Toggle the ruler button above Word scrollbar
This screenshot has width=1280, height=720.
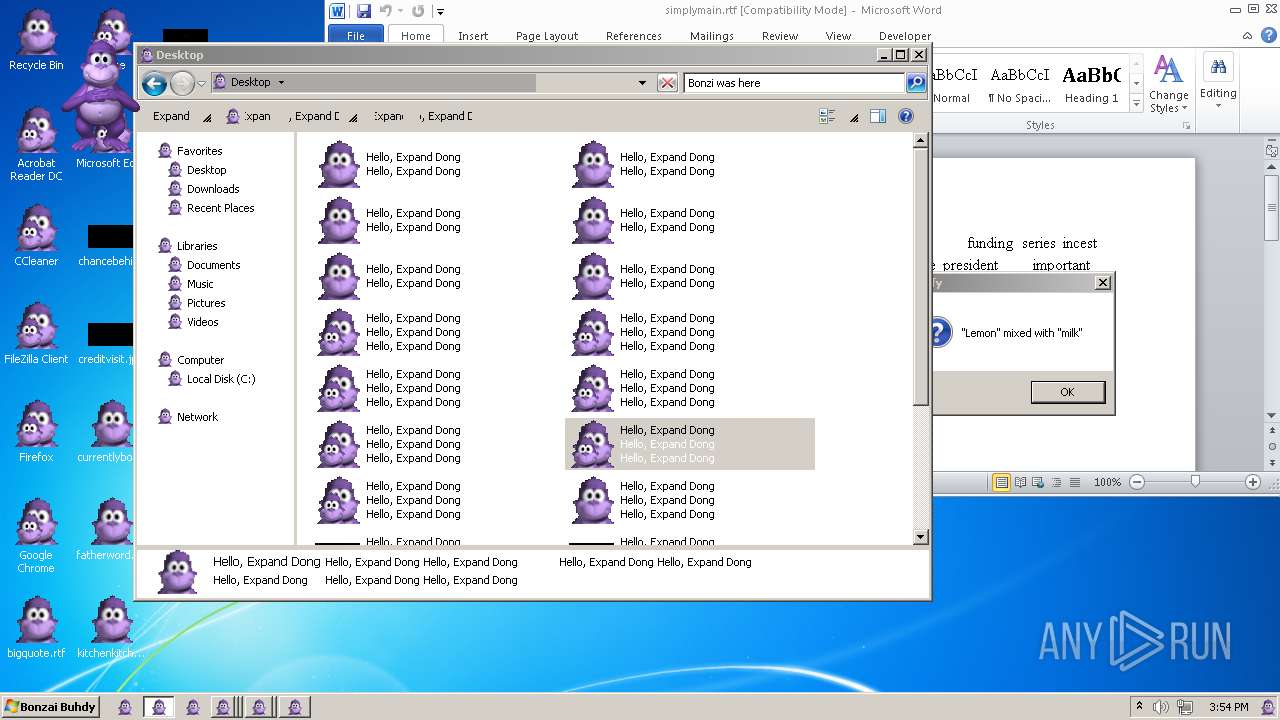pyautogui.click(x=1272, y=152)
